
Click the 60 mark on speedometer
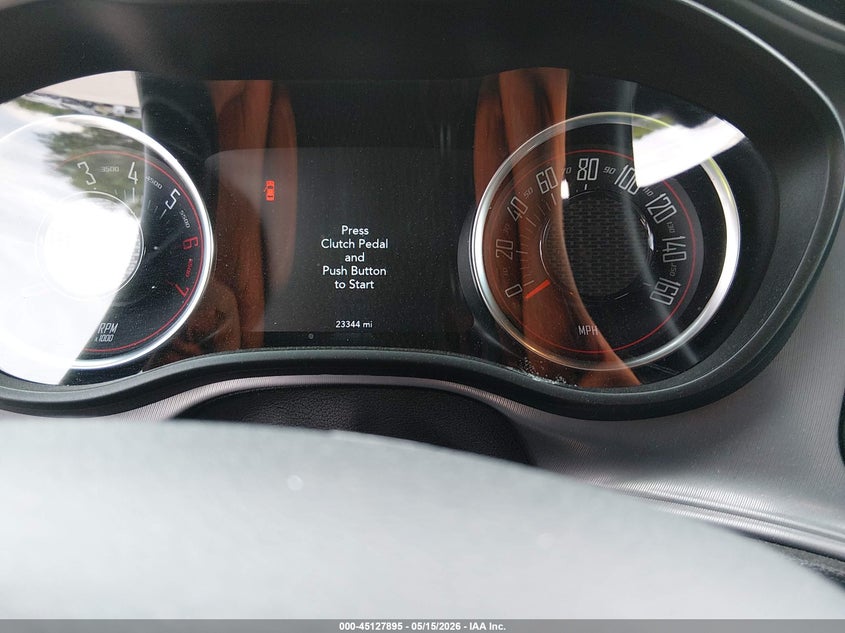pyautogui.click(x=548, y=180)
